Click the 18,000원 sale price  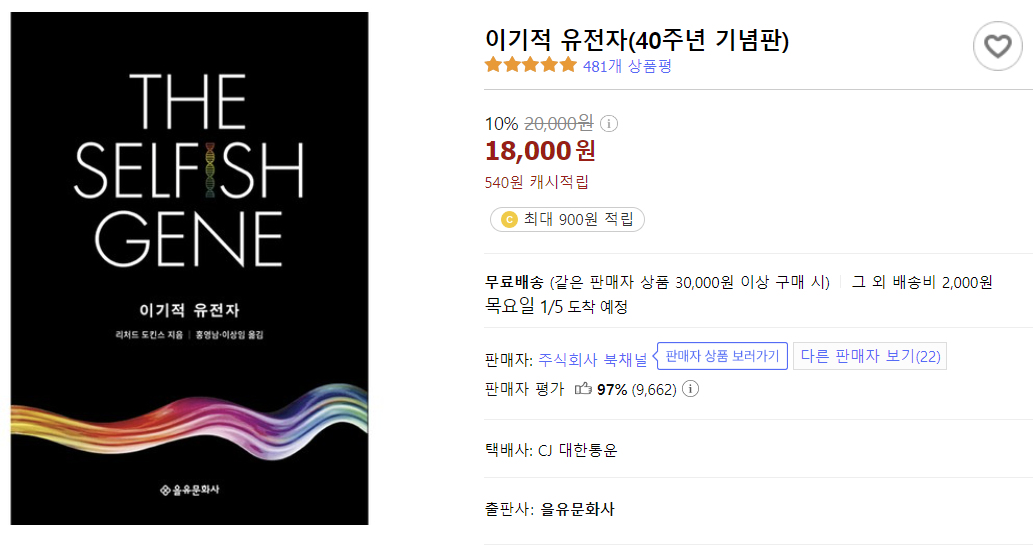pyautogui.click(x=540, y=151)
